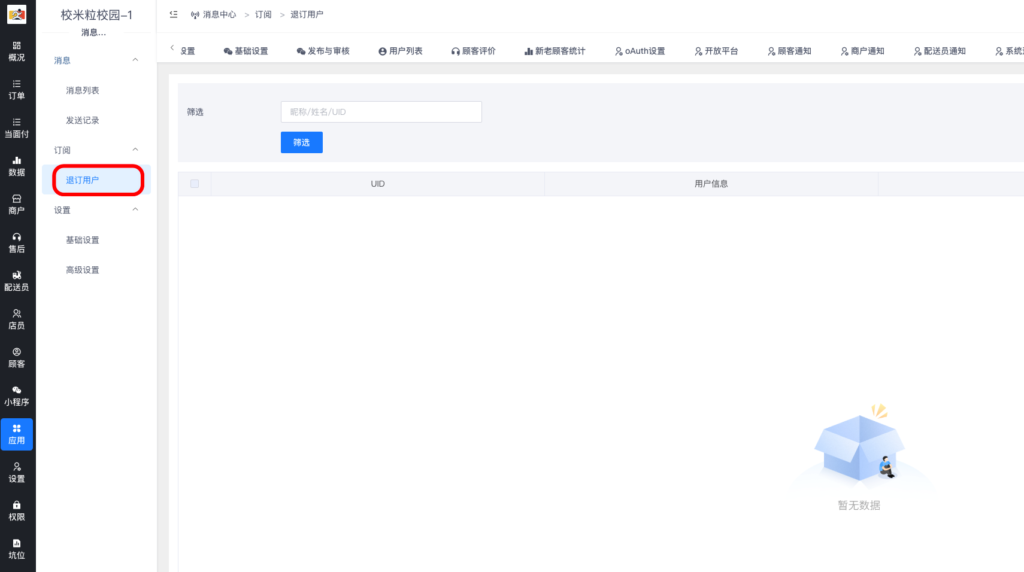Open the 订单 orders sidebar icon

click(16, 89)
